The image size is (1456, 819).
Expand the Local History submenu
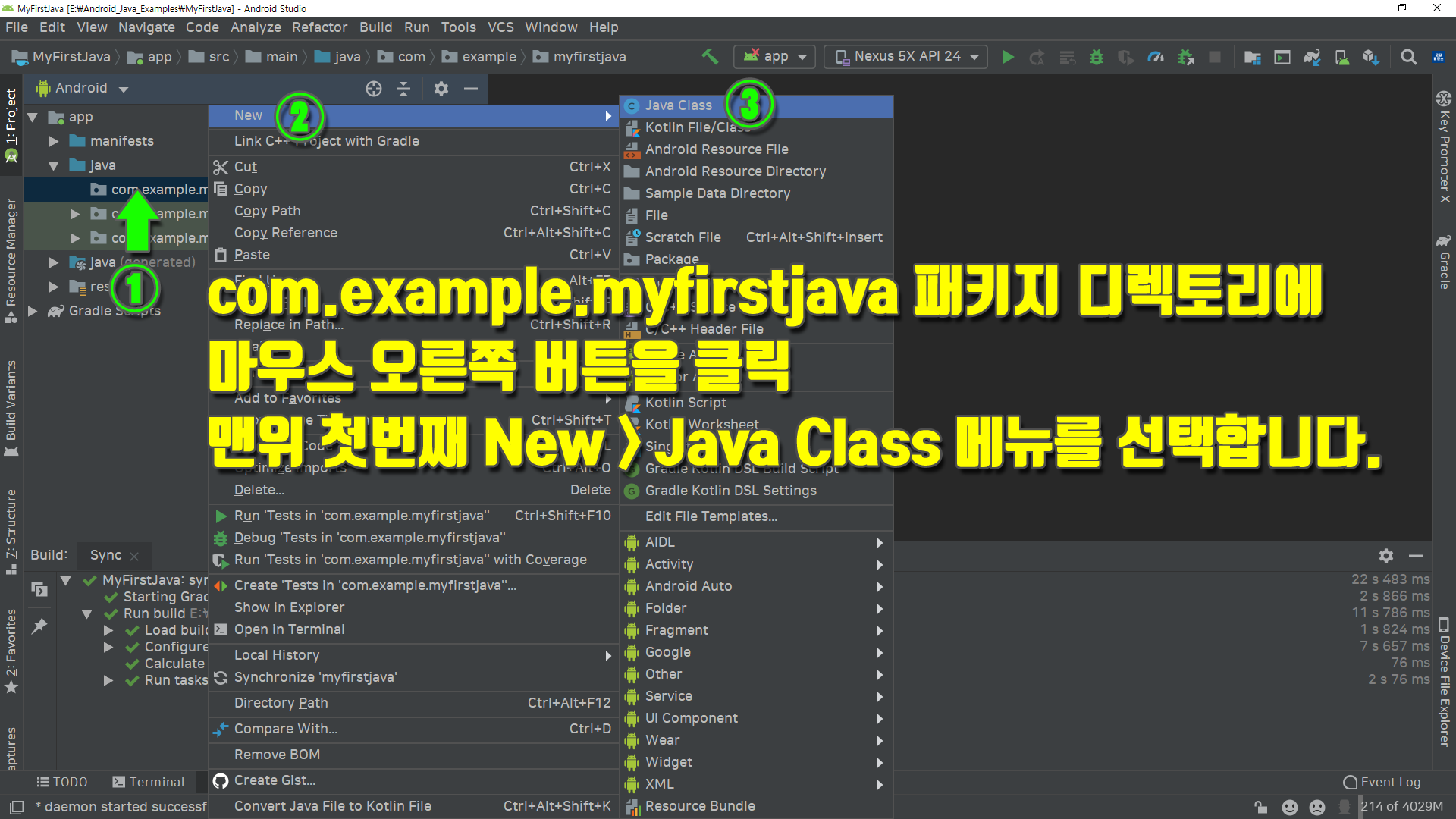click(414, 656)
